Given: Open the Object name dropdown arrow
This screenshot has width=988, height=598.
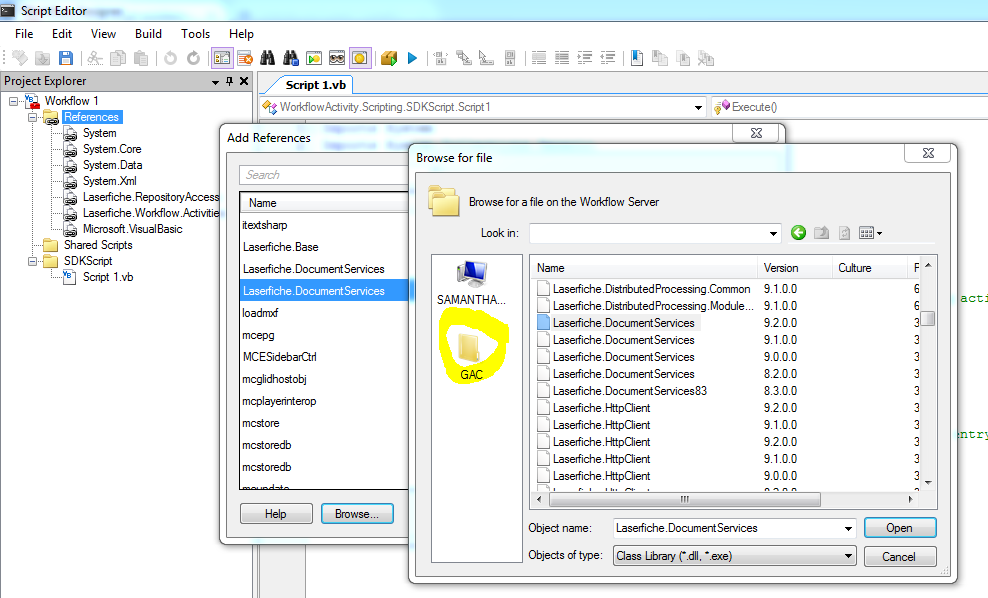Looking at the screenshot, I should point(848,528).
